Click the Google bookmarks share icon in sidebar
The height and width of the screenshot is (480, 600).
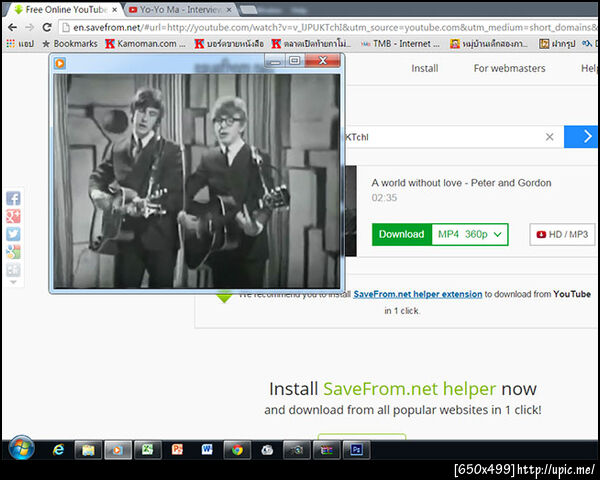(13, 252)
